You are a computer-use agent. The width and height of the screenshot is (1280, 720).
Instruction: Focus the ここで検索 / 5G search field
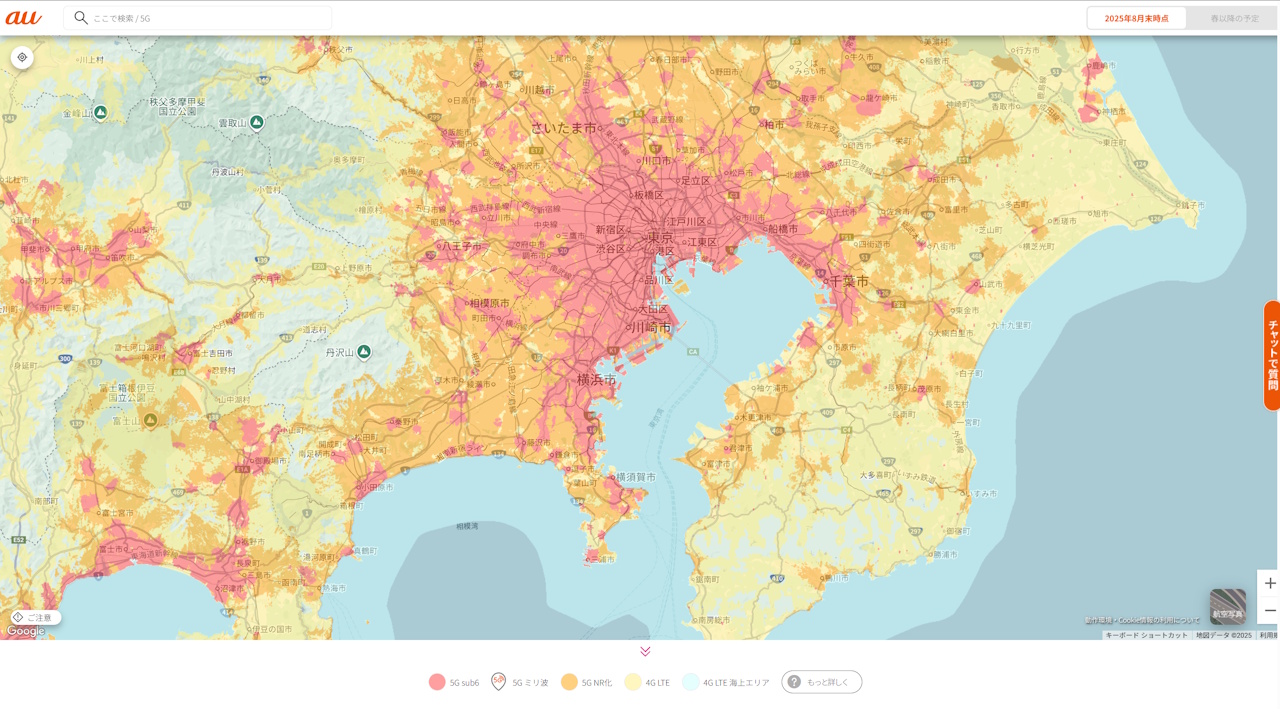click(x=197, y=18)
